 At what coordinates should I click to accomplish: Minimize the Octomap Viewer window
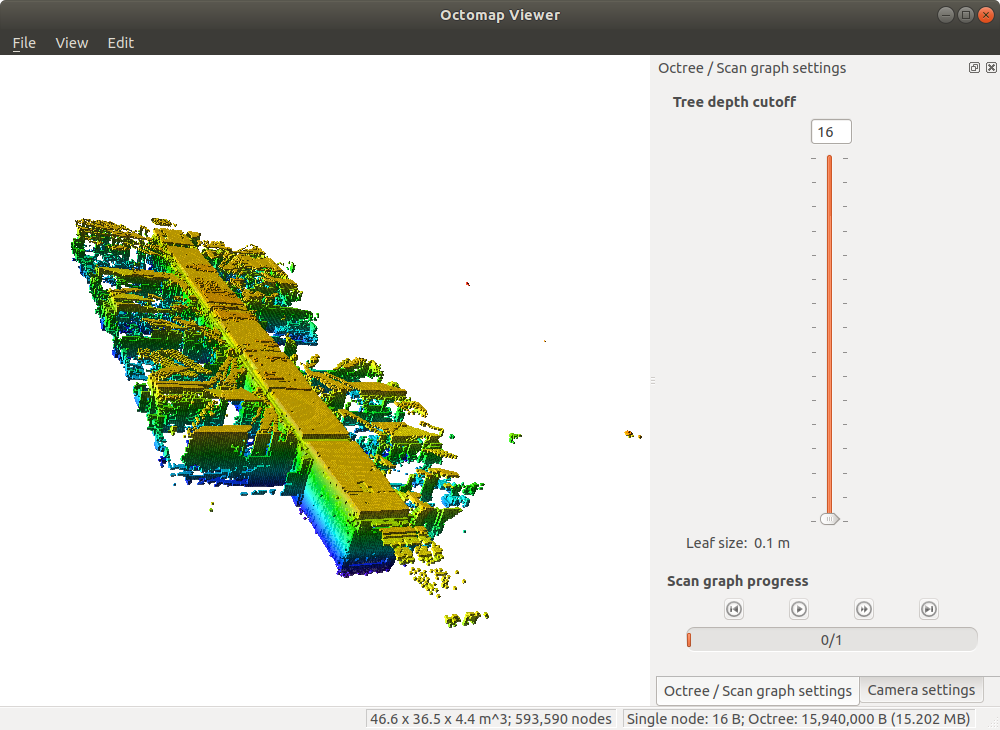pos(946,15)
